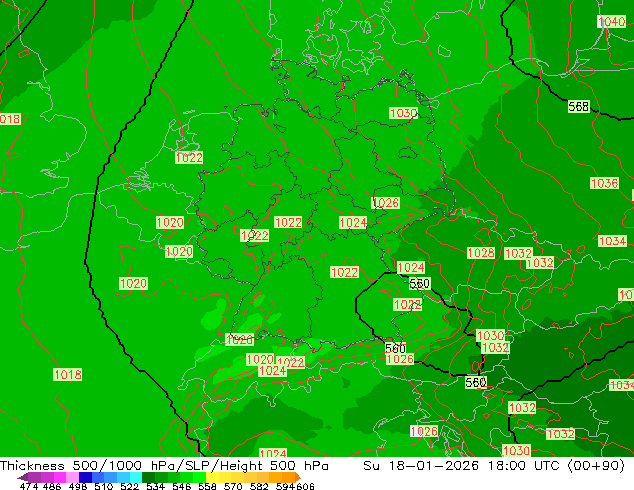Select the map title 'Thickness 500/1000 hPa/SLP/Height 500 hPa'
The width and height of the screenshot is (634, 490).
(x=164, y=465)
